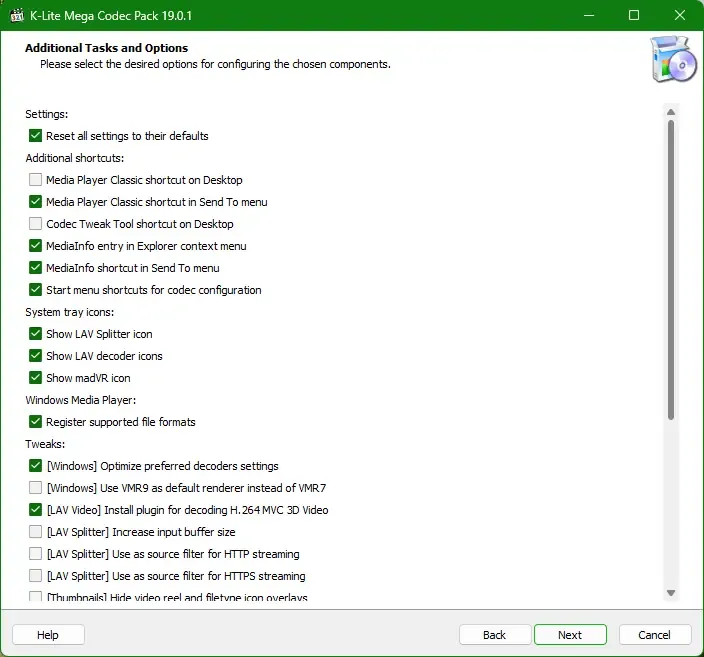The width and height of the screenshot is (704, 657).
Task: Uncheck Media Player Classic shortcut in Send To menu
Action: click(35, 202)
